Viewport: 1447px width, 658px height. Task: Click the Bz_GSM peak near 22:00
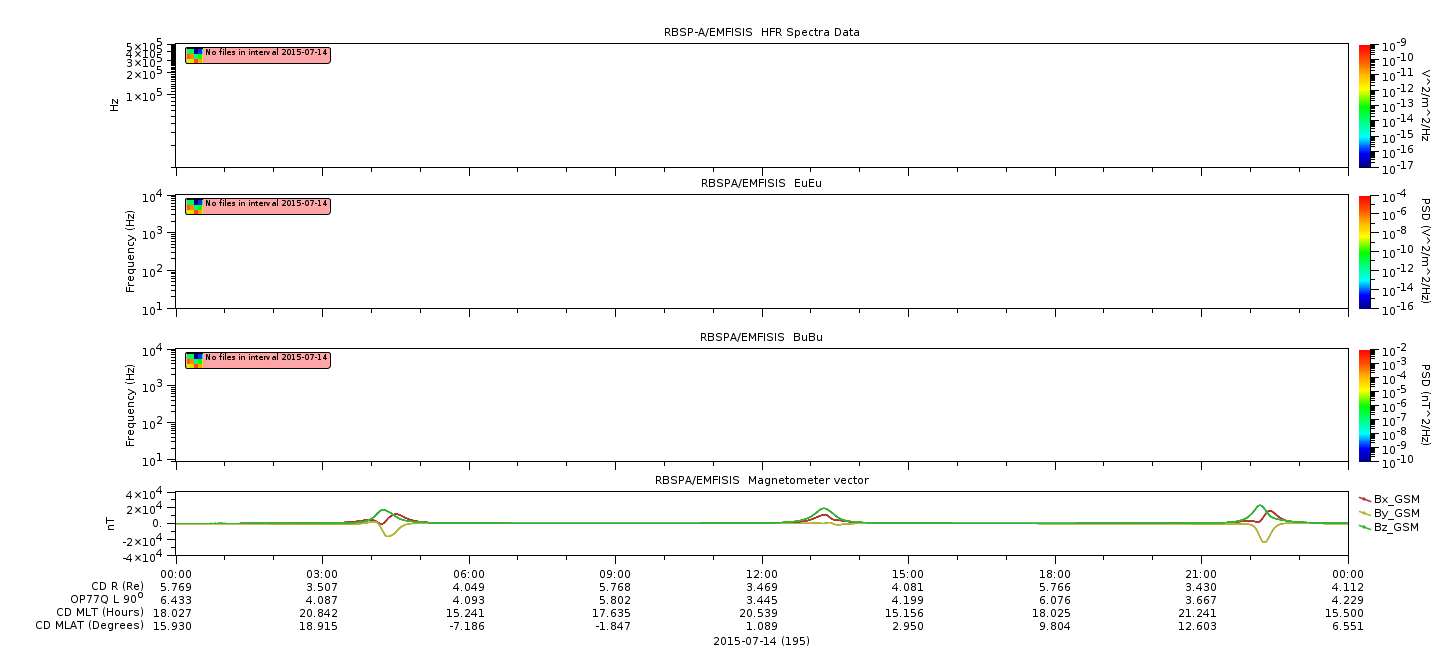(1260, 505)
